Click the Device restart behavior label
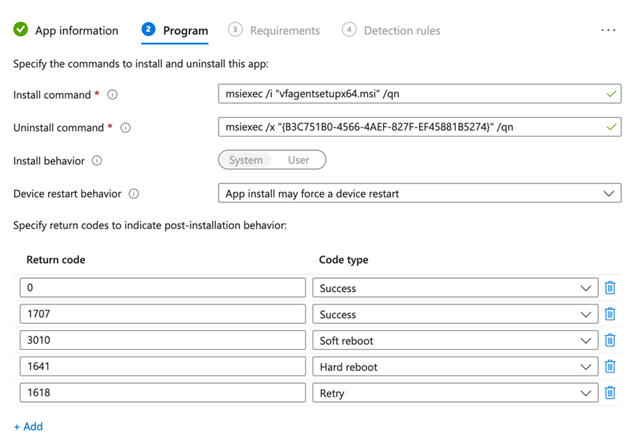 coord(68,194)
